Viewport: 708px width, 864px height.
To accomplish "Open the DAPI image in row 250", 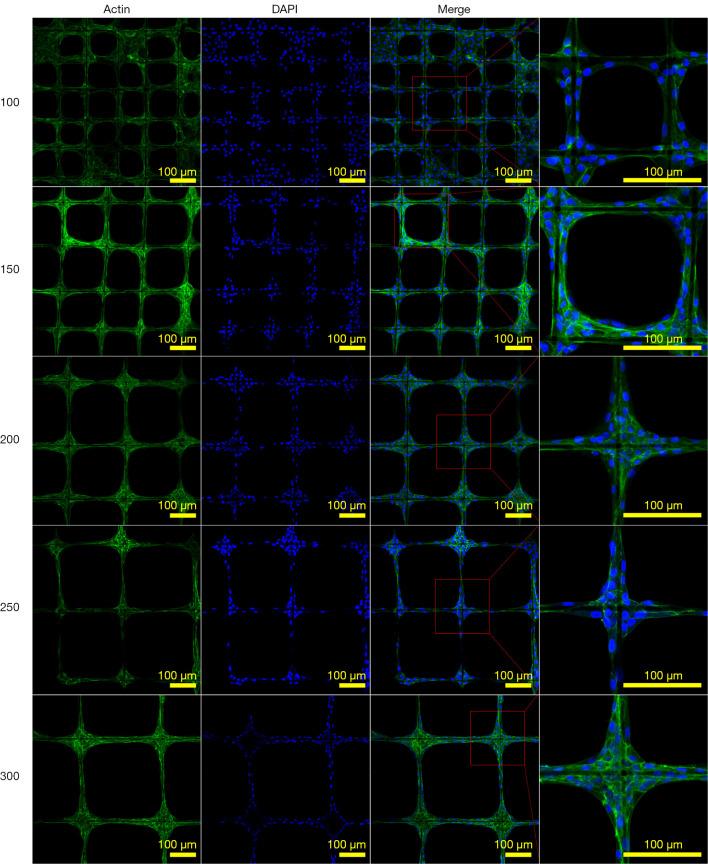I will click(x=286, y=609).
